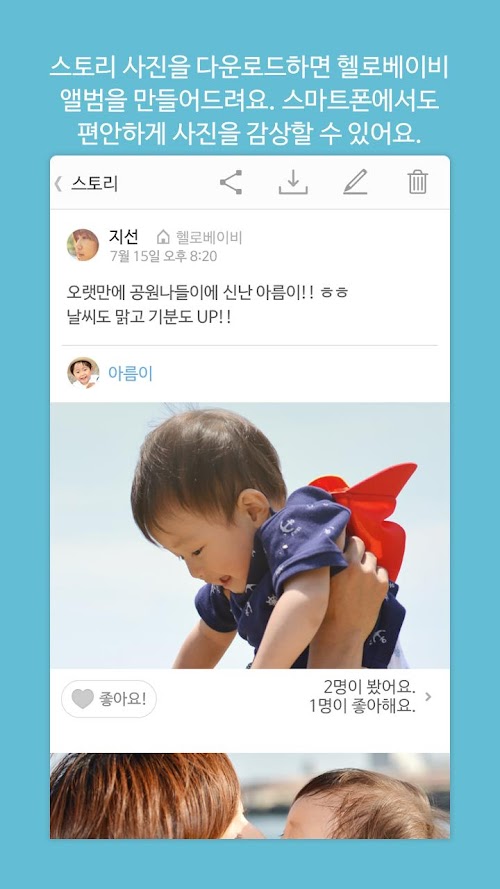
Task: Select the 아름이 tag name
Action: point(130,374)
